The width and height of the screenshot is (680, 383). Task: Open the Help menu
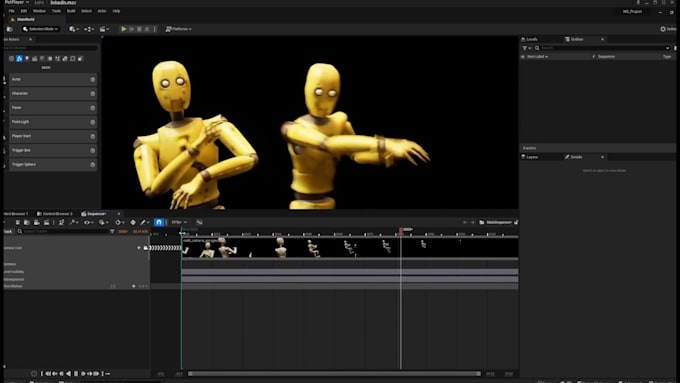click(116, 11)
